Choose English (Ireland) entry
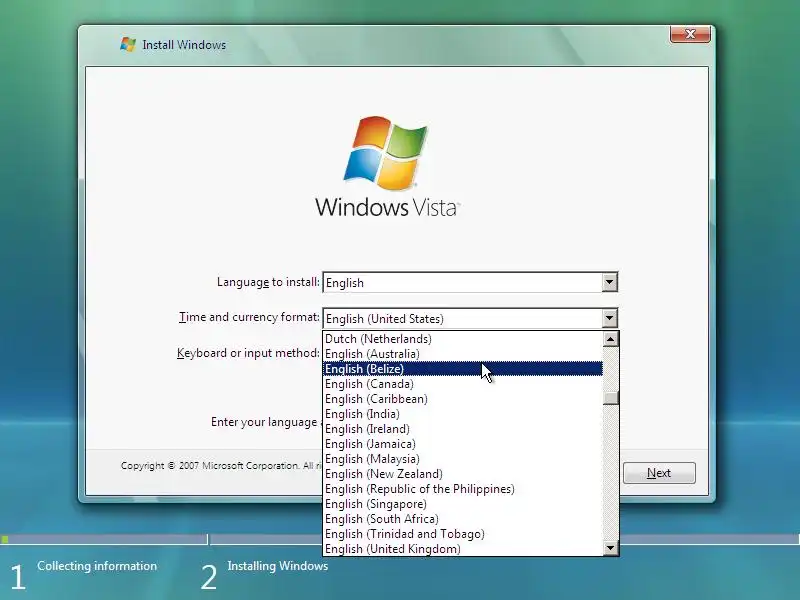This screenshot has width=800, height=600. 463,429
